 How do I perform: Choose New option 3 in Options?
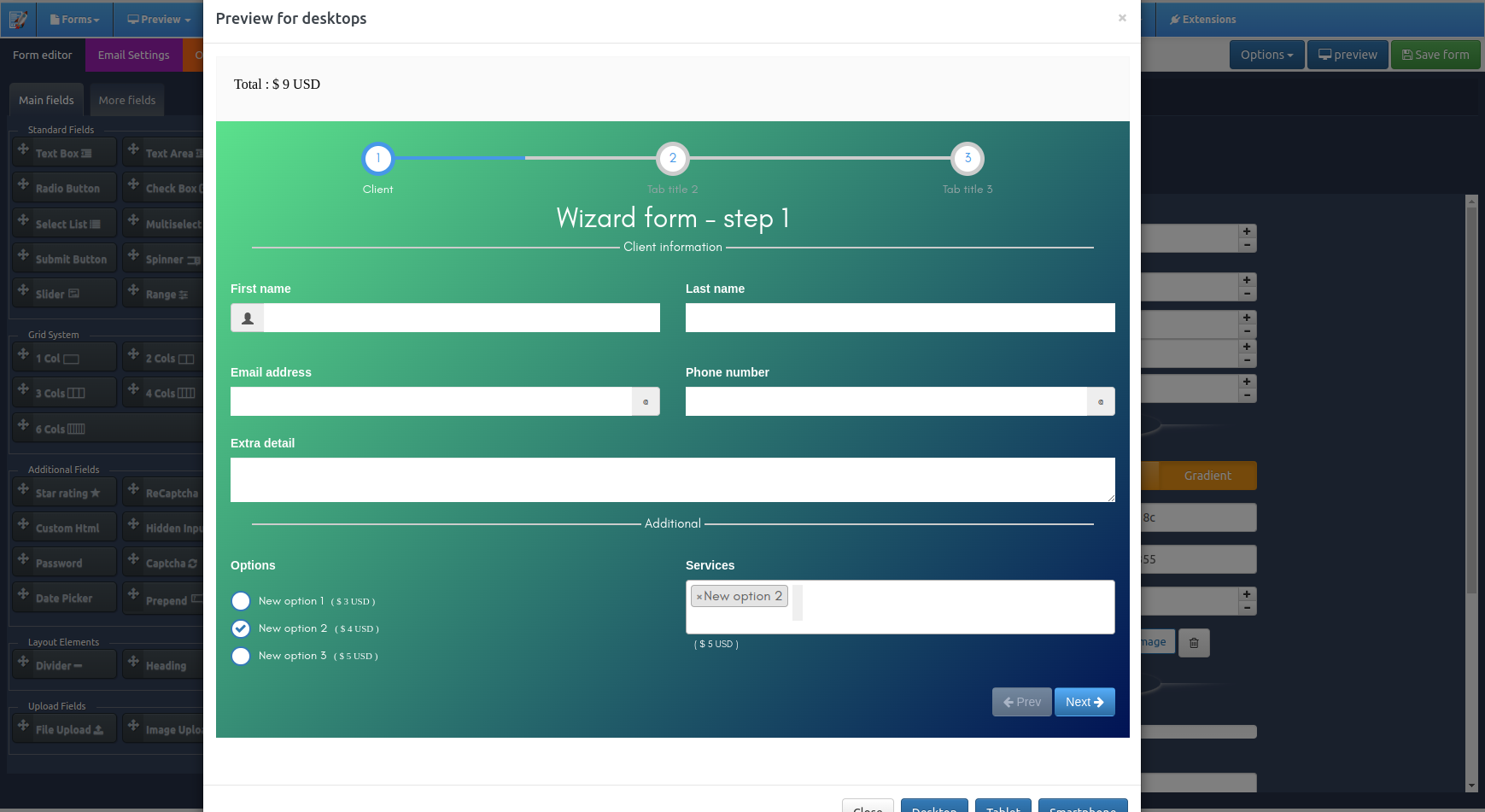tap(241, 656)
